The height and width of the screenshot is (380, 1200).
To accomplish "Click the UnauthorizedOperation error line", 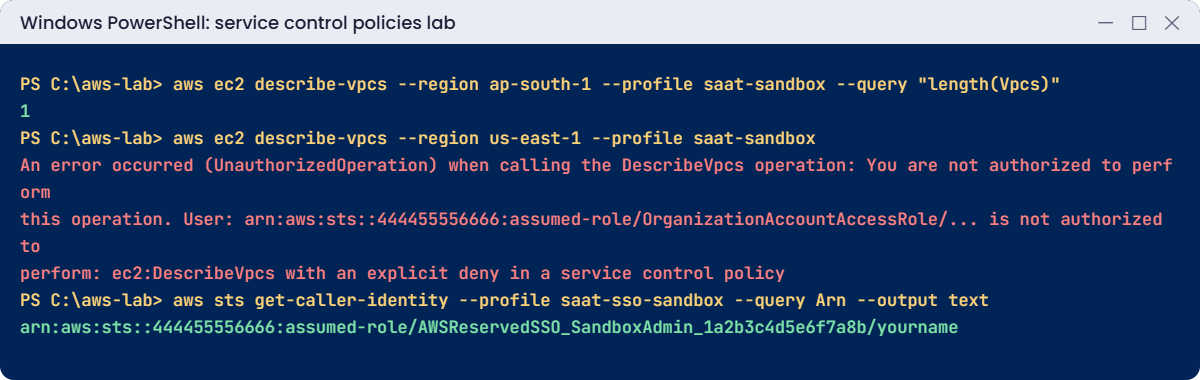I will (596, 165).
